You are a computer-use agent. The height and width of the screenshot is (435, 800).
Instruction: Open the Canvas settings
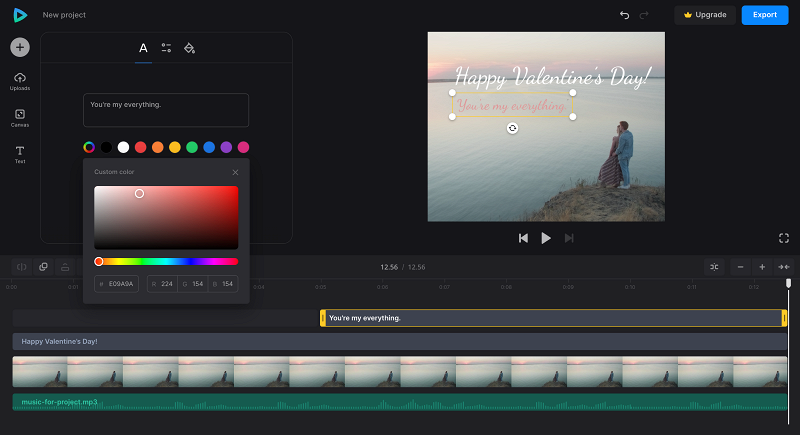point(20,118)
